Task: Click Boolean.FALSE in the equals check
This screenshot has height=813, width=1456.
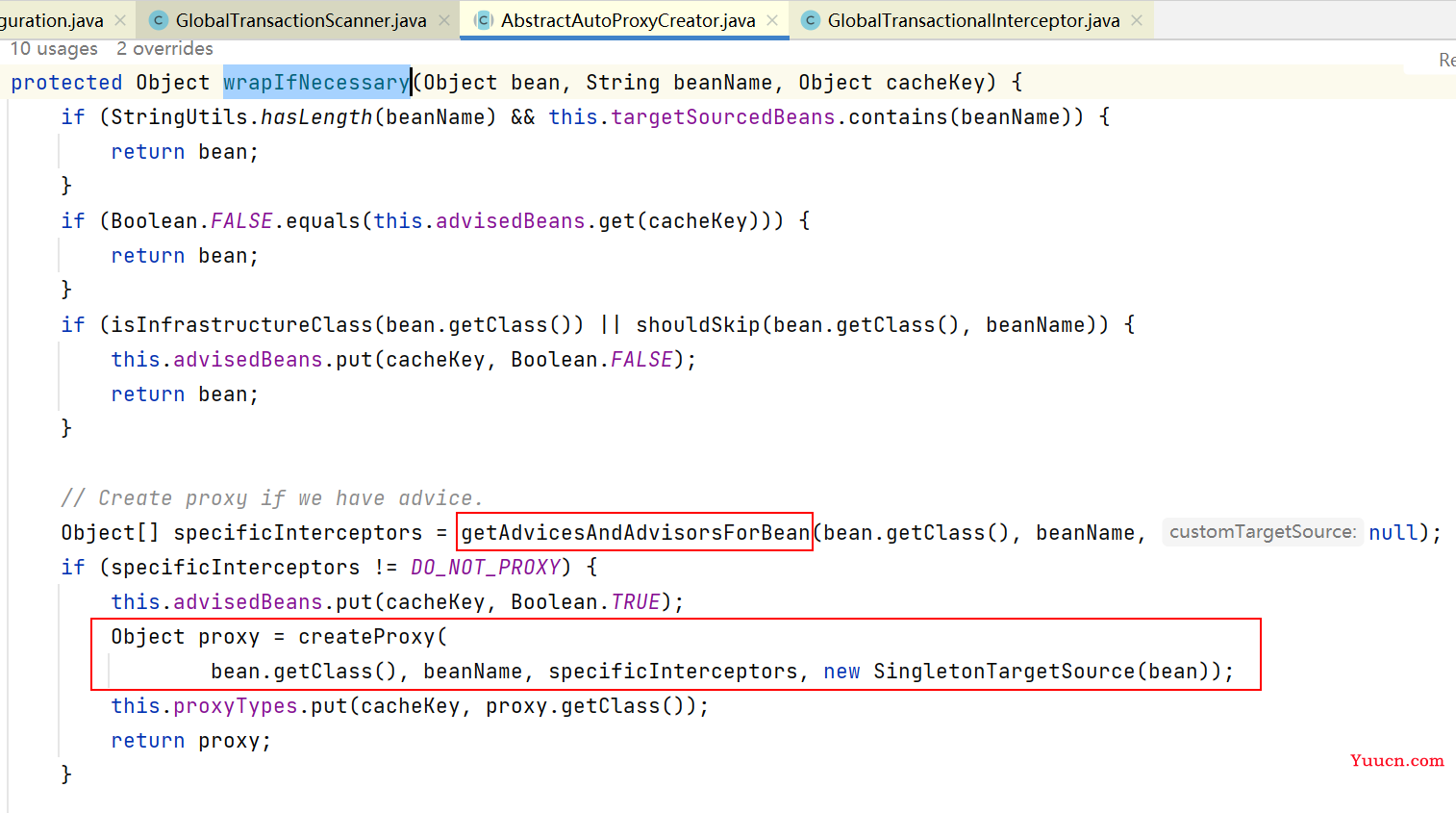Action: [x=192, y=221]
